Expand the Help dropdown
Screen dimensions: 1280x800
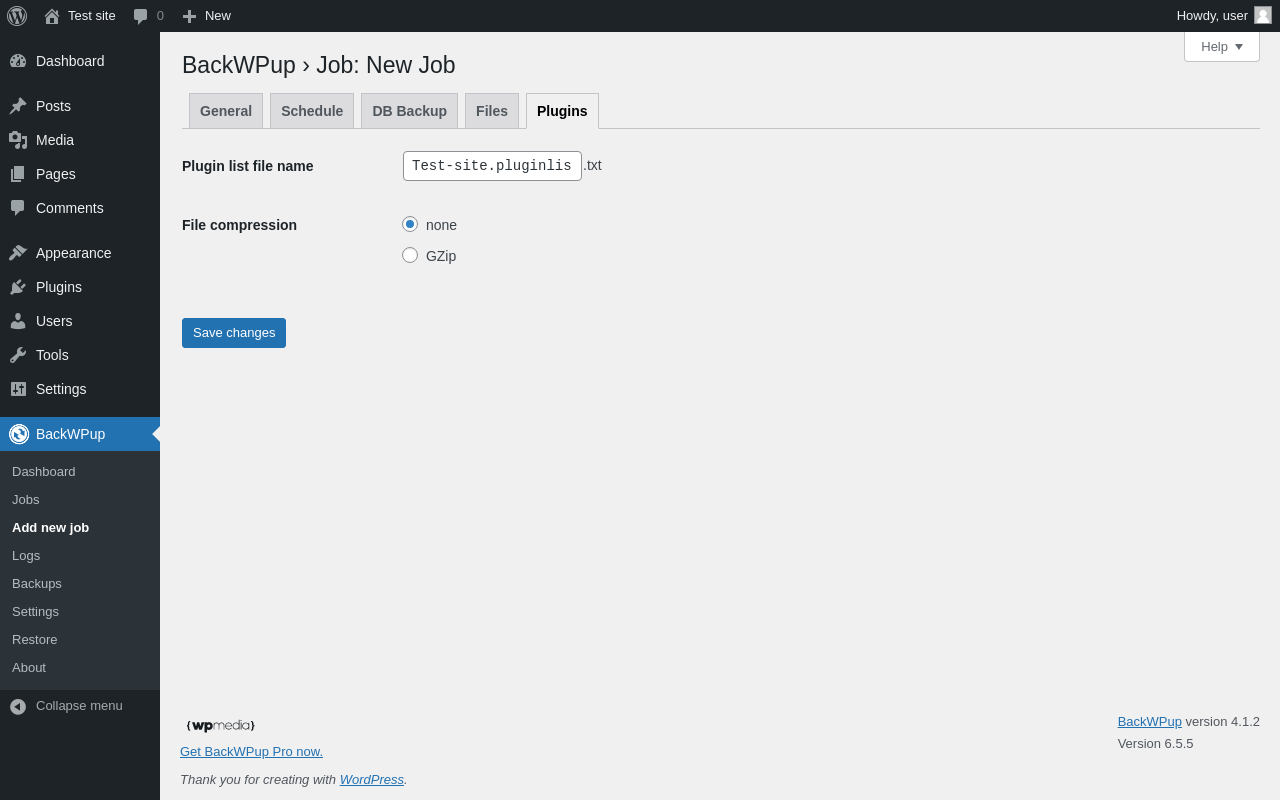[1222, 46]
